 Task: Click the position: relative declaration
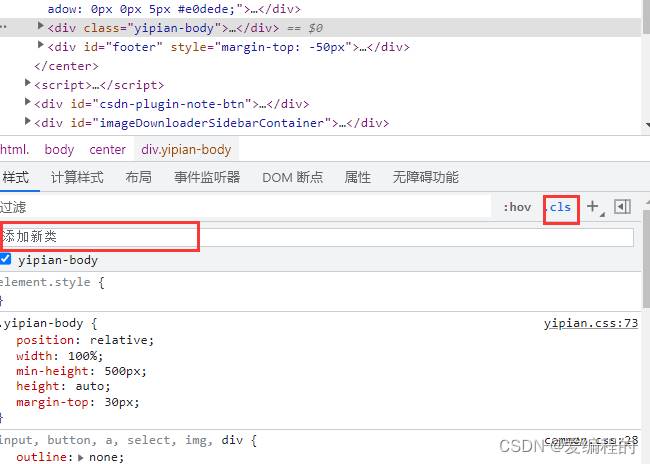[x=85, y=340]
